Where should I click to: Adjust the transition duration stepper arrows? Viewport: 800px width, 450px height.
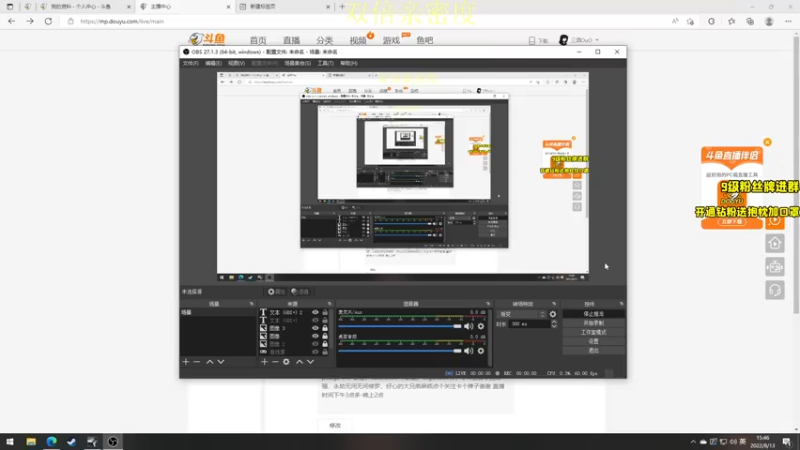point(554,324)
